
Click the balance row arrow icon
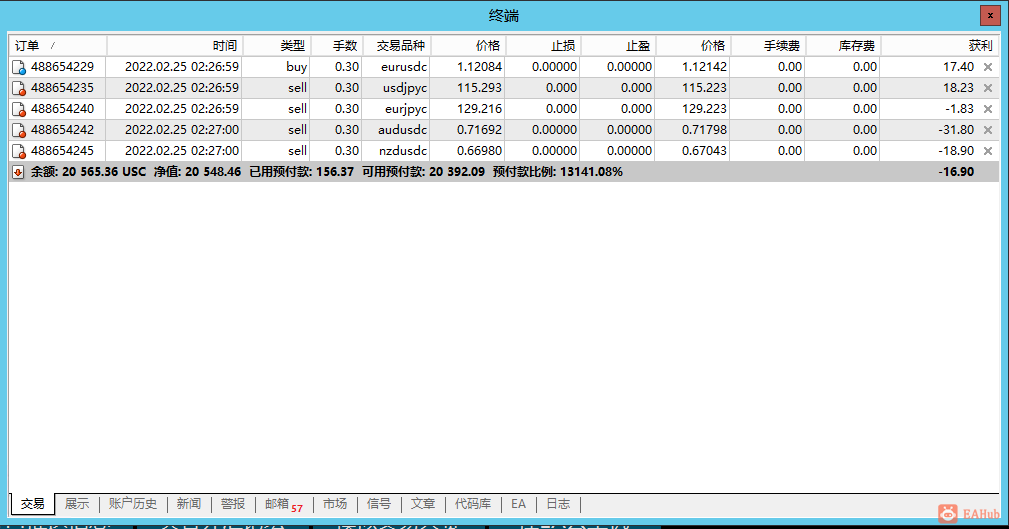click(x=18, y=172)
